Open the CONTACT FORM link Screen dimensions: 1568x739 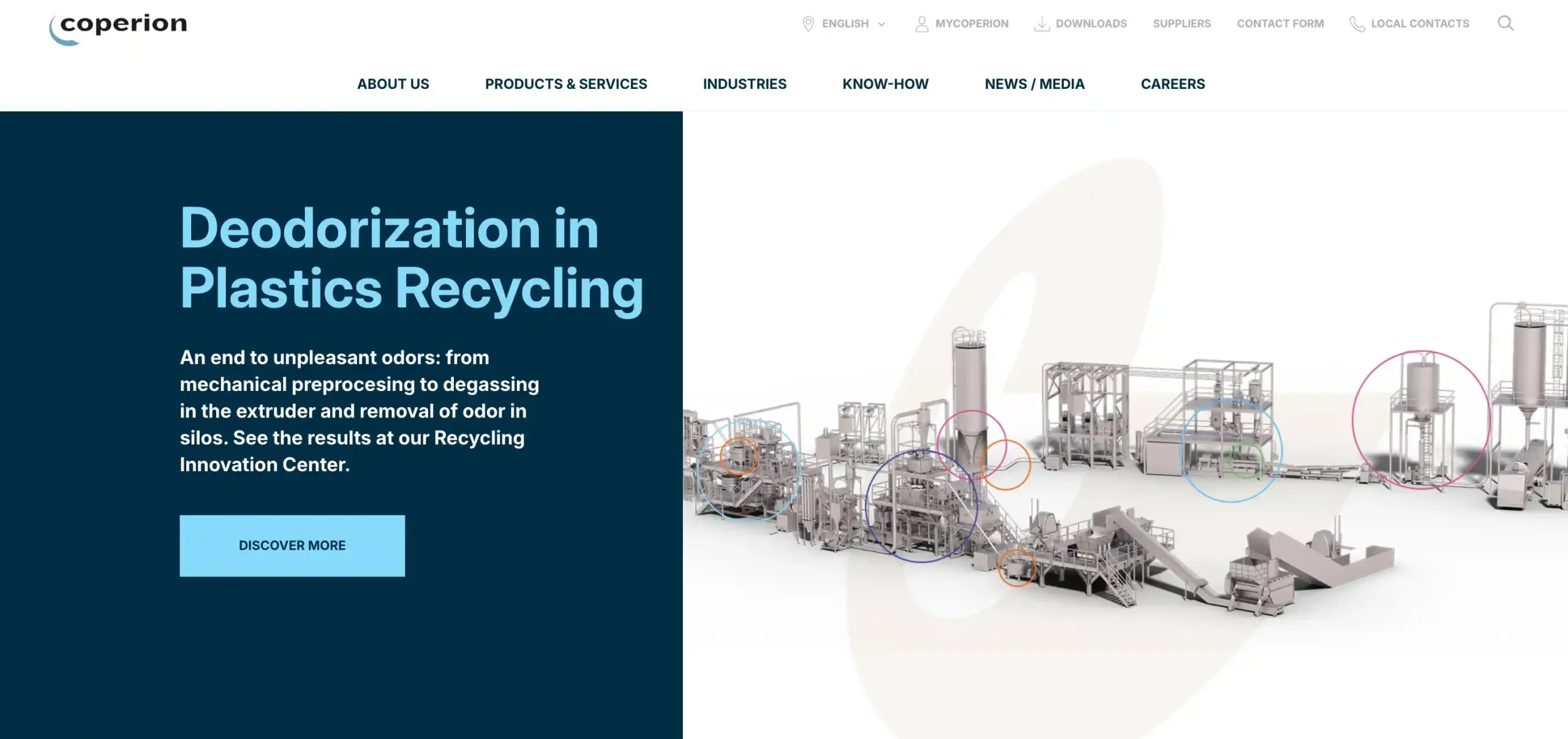[1280, 24]
